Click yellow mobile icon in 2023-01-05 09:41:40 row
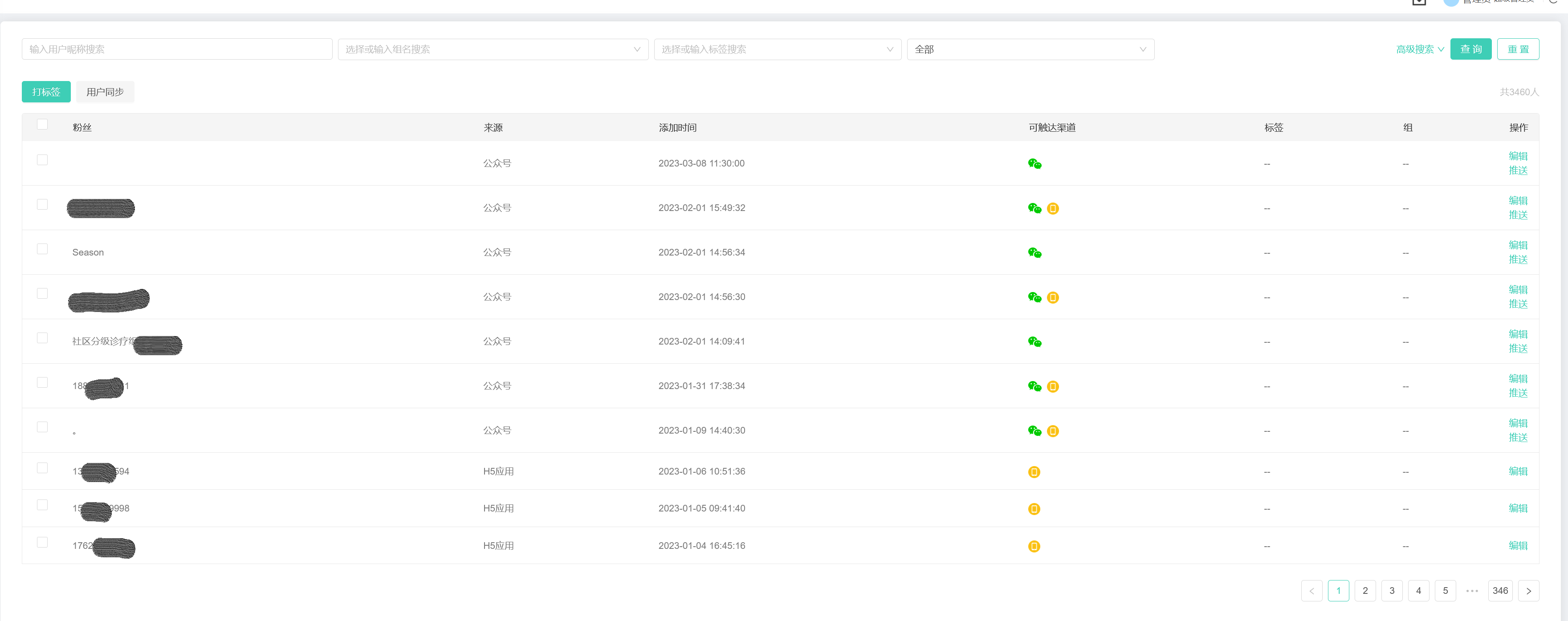The image size is (1568, 621). click(x=1034, y=509)
